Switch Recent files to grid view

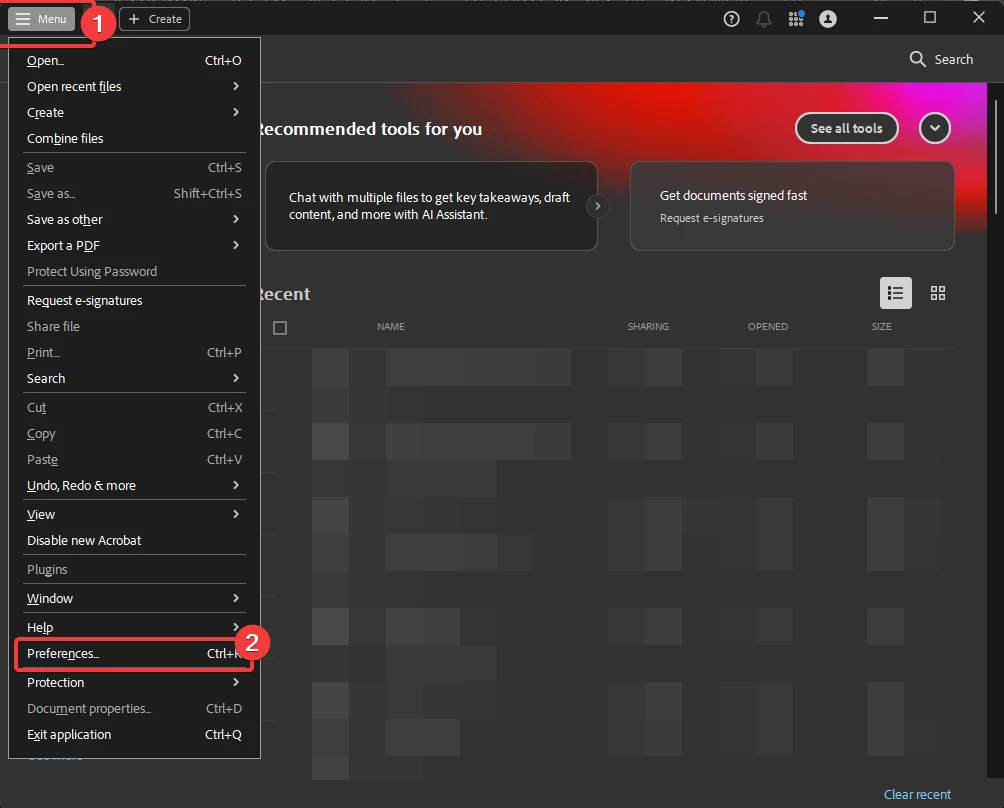click(x=937, y=293)
